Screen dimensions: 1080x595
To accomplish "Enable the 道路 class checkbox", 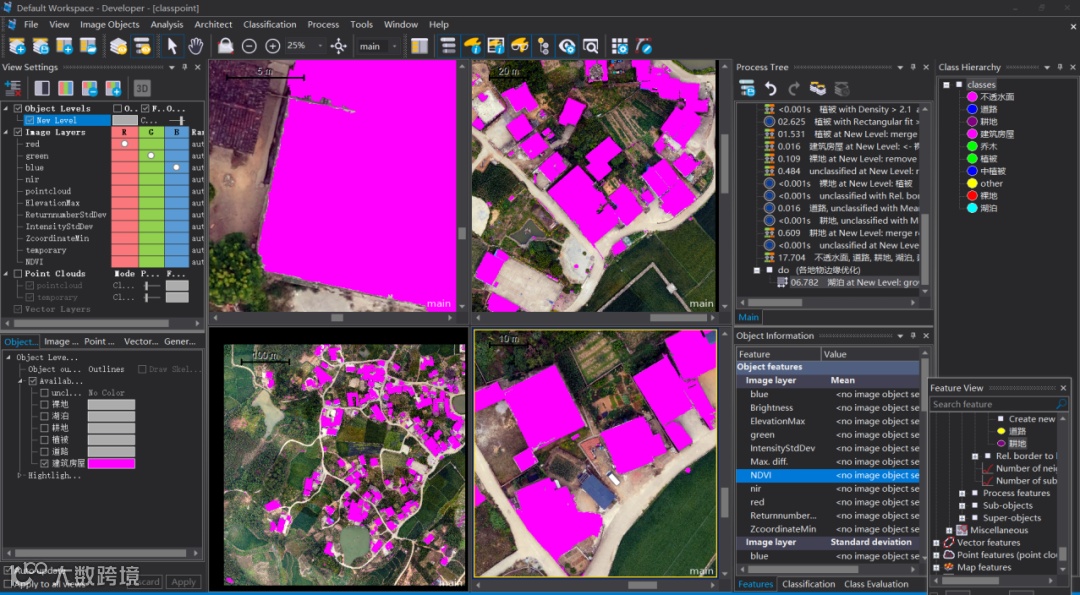I will click(45, 451).
